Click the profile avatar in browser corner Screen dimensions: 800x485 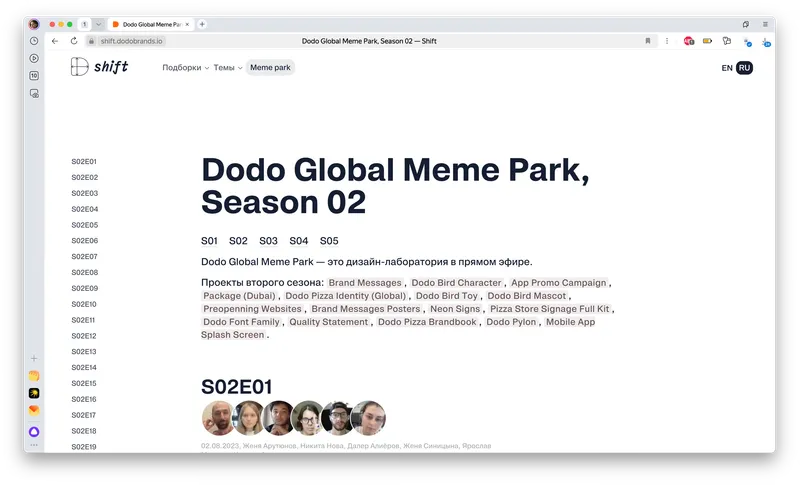(34, 24)
